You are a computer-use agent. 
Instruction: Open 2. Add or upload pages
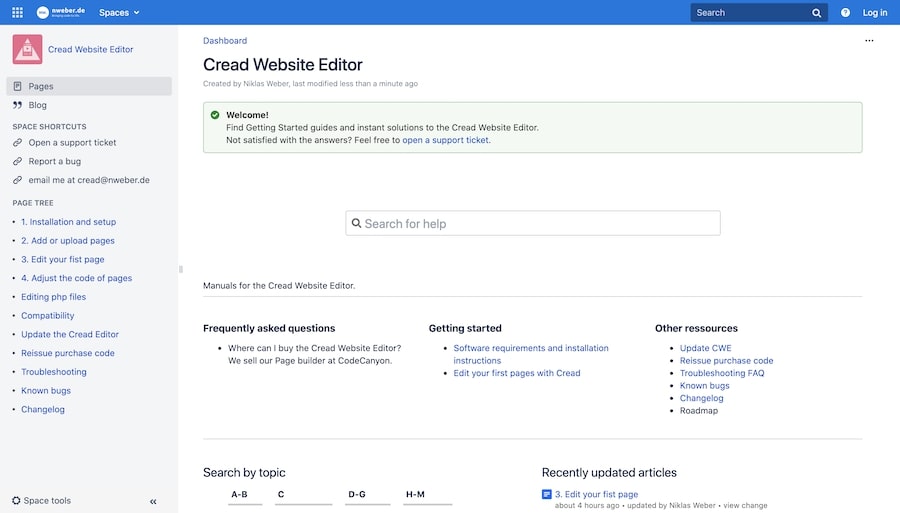click(x=68, y=240)
